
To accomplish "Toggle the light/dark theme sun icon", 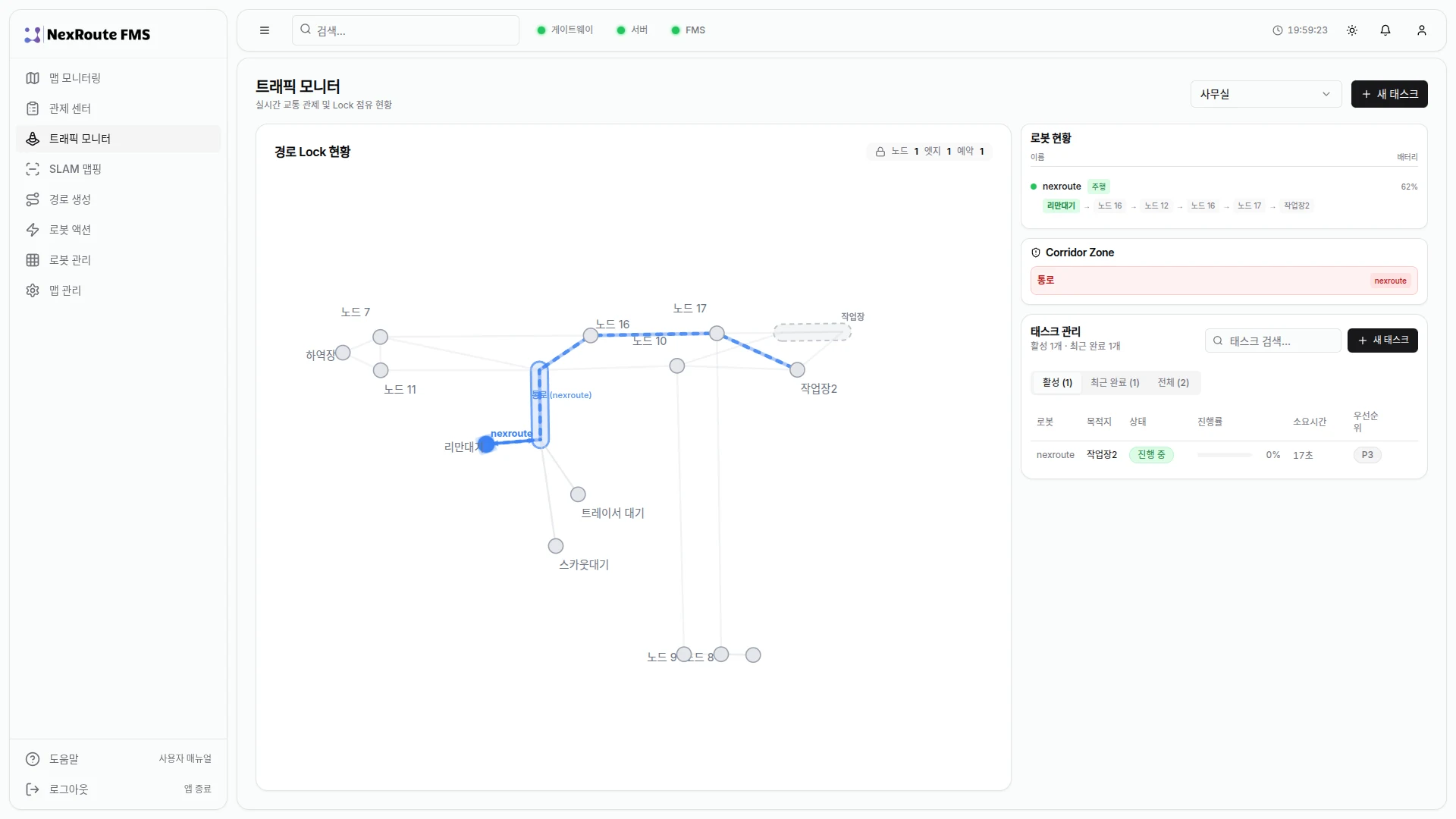I will 1352,30.
